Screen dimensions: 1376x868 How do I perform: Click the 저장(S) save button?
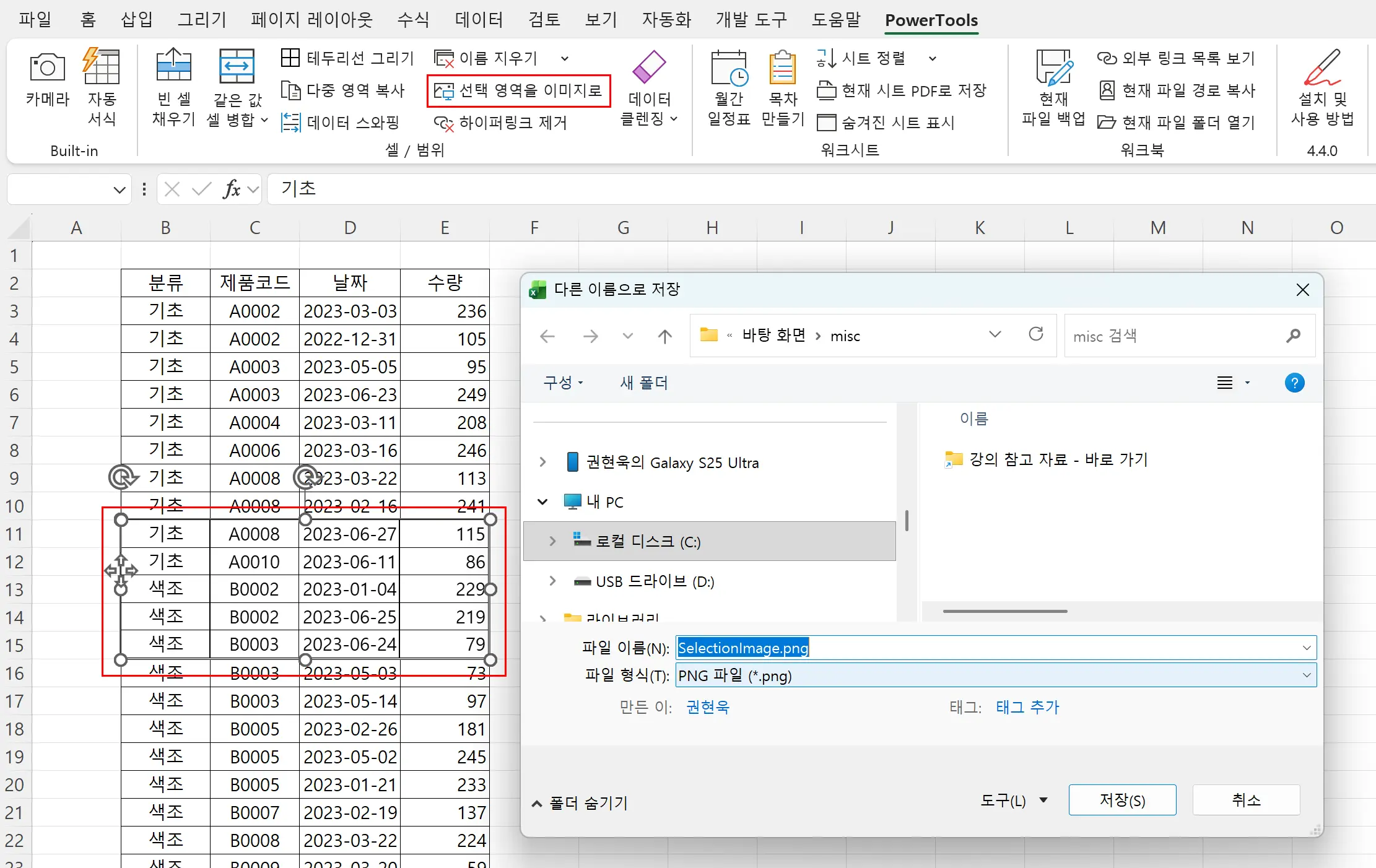point(1121,799)
